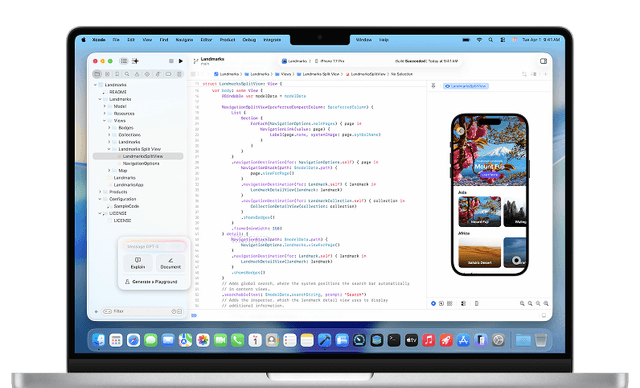
Task: Zoom in the preview canvas
Action: (546, 304)
